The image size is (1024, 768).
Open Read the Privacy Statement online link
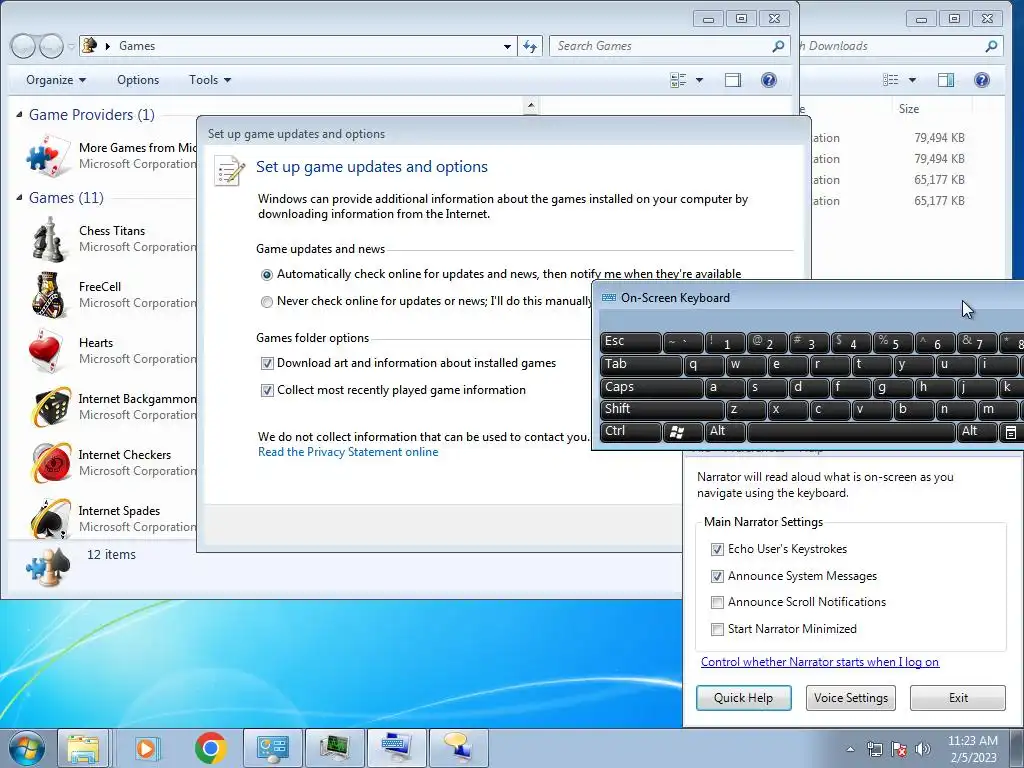coord(348,452)
